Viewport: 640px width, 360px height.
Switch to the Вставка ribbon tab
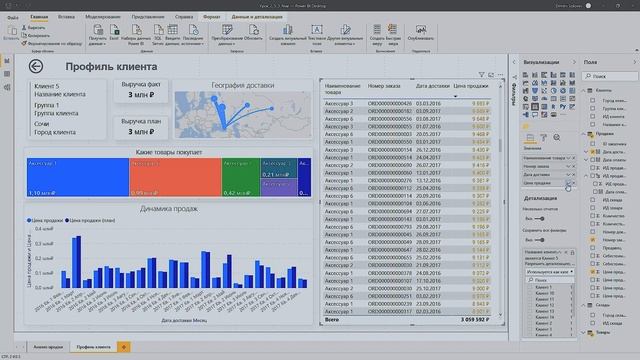coord(66,17)
